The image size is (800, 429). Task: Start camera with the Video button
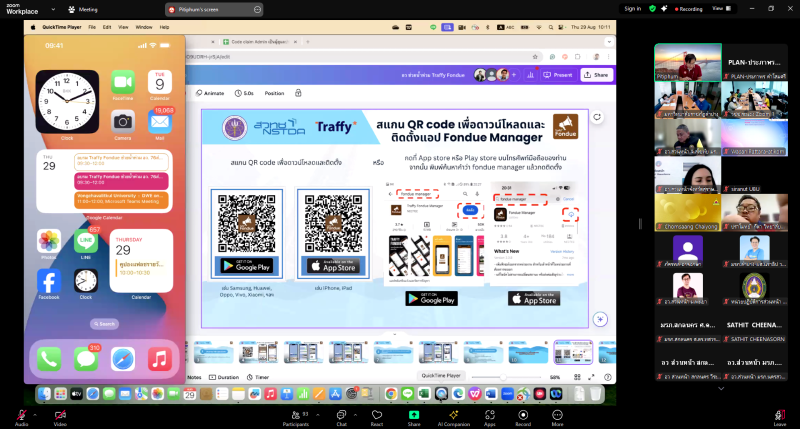tap(60, 414)
